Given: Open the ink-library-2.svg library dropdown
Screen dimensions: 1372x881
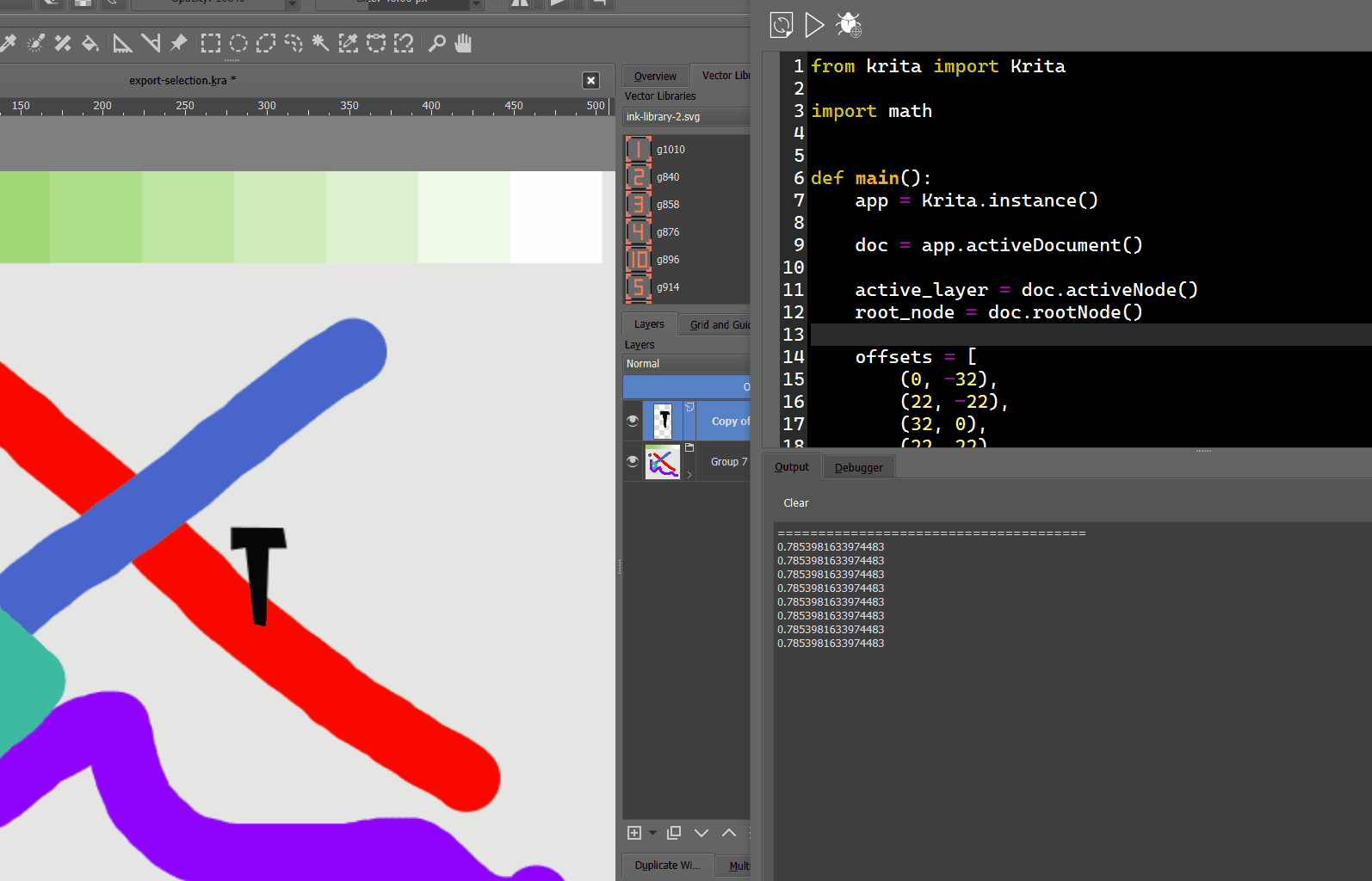Looking at the screenshot, I should pyautogui.click(x=686, y=117).
